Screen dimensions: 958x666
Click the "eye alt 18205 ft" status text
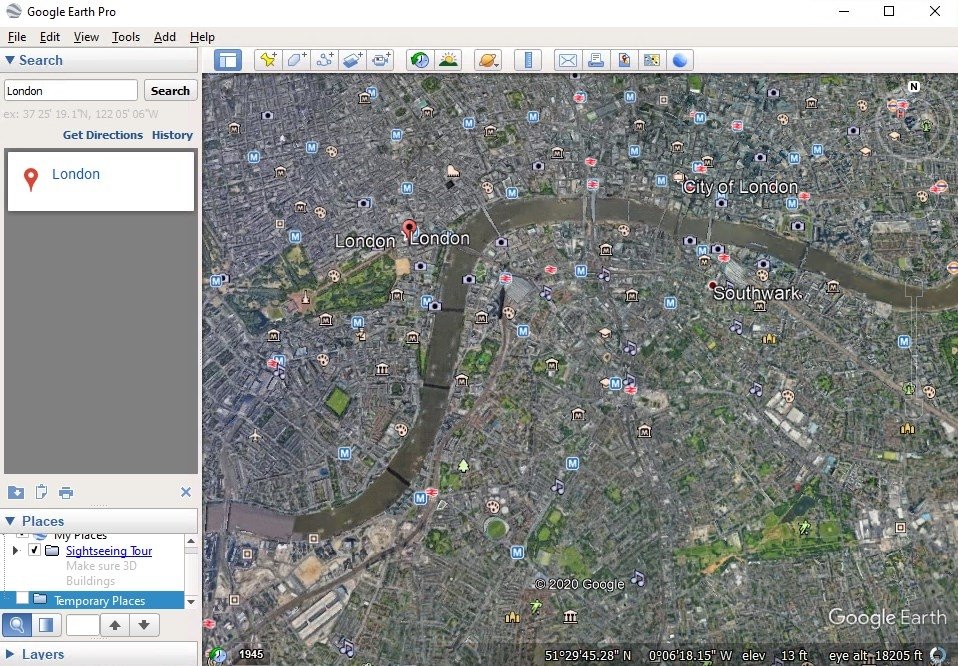(x=875, y=656)
